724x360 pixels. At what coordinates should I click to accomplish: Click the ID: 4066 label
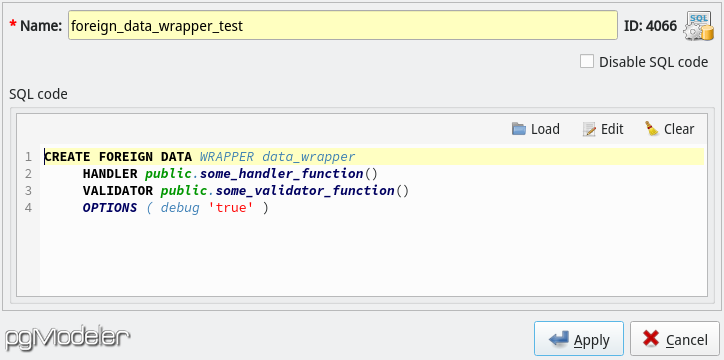(x=650, y=26)
